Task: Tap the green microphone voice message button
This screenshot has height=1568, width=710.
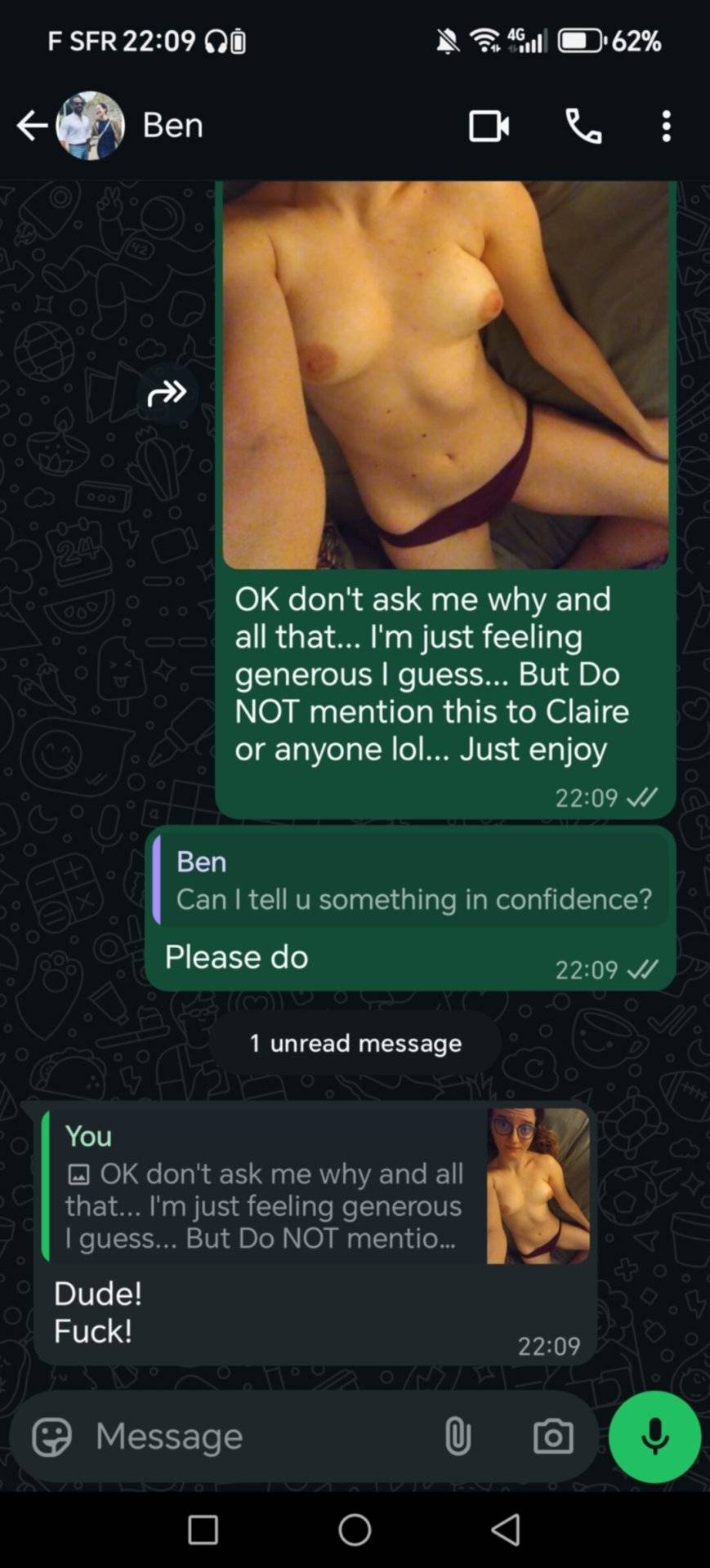Action: [x=654, y=1437]
